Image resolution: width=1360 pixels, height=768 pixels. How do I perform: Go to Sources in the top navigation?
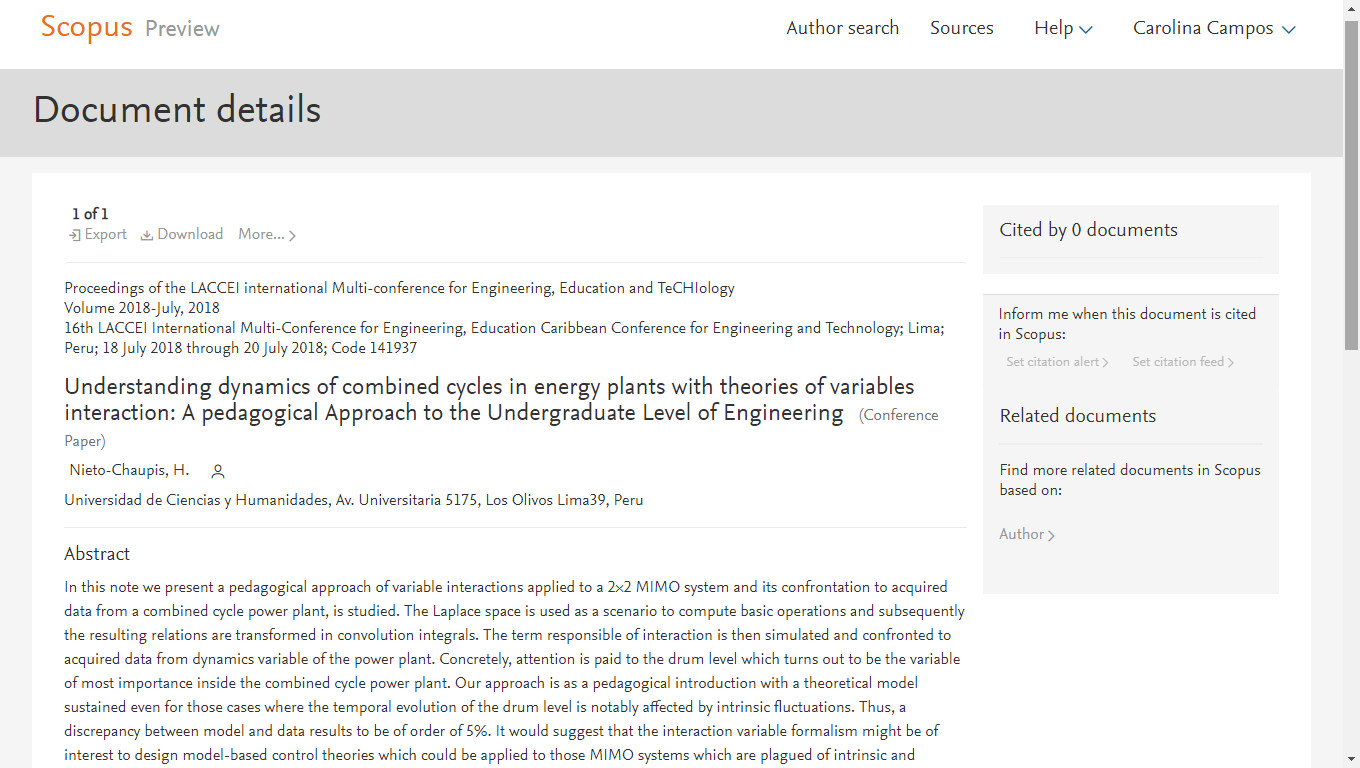pyautogui.click(x=962, y=28)
